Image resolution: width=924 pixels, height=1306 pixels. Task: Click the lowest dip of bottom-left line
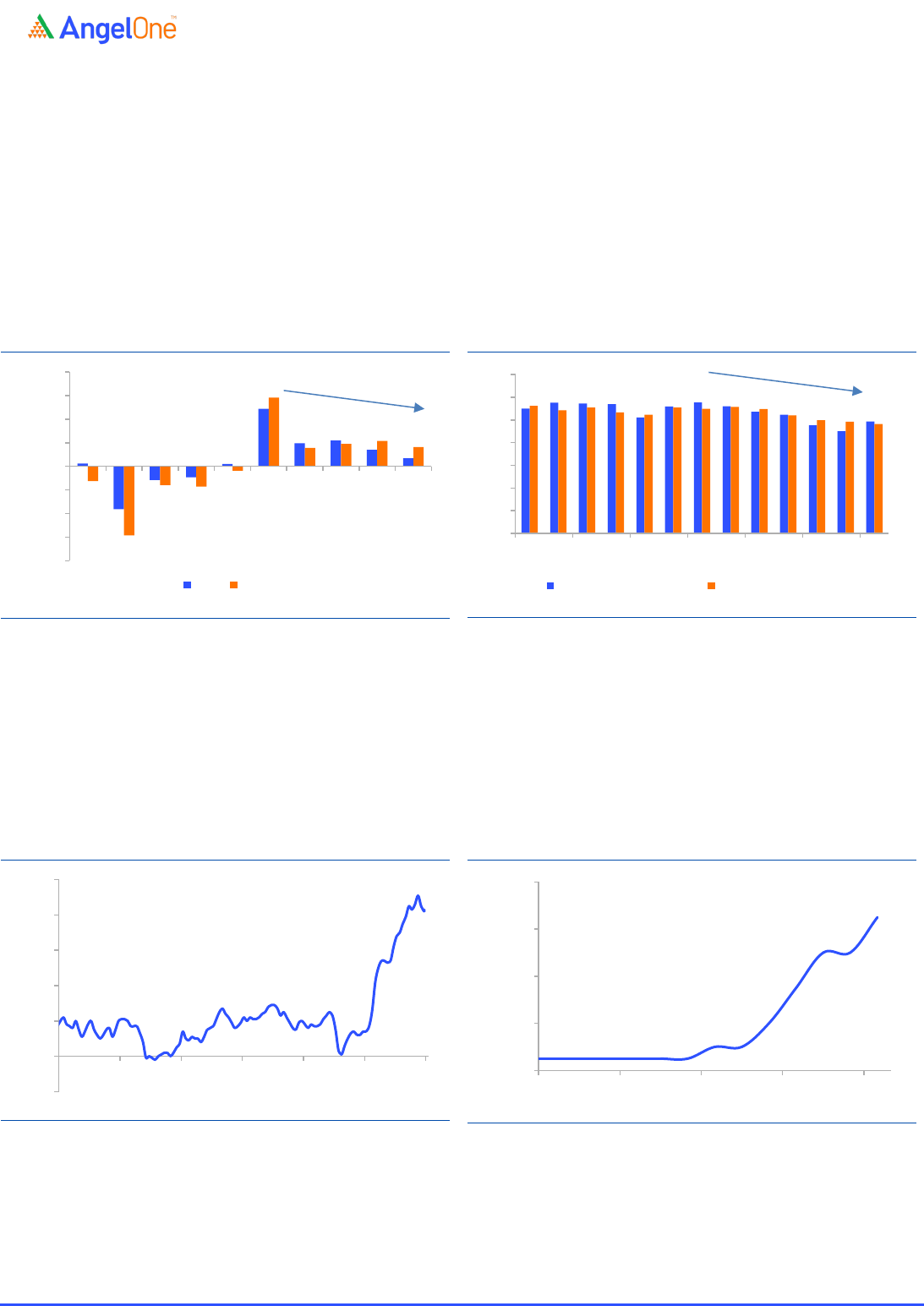[x=153, y=1059]
